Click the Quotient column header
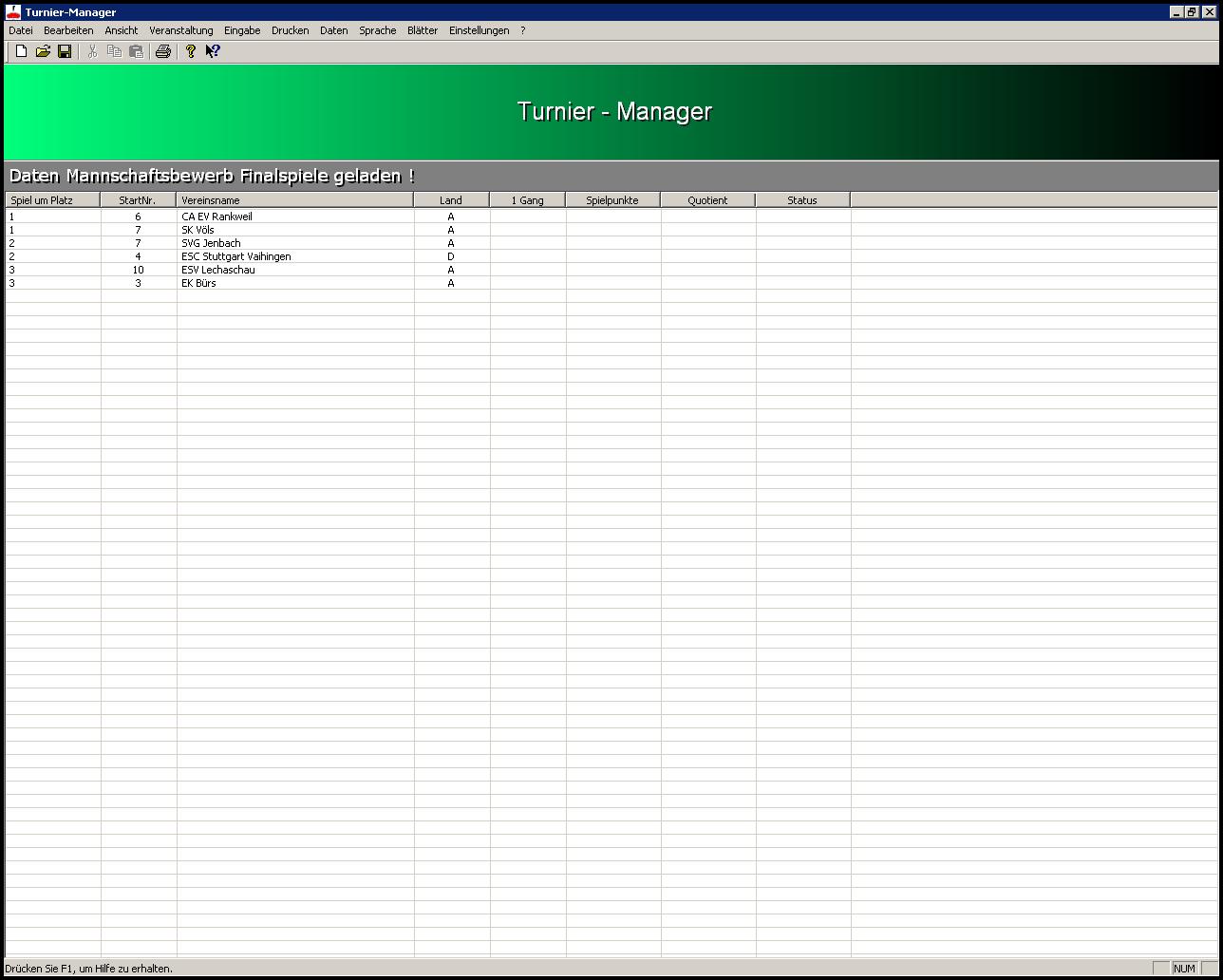This screenshot has height=980, width=1223. (x=708, y=200)
